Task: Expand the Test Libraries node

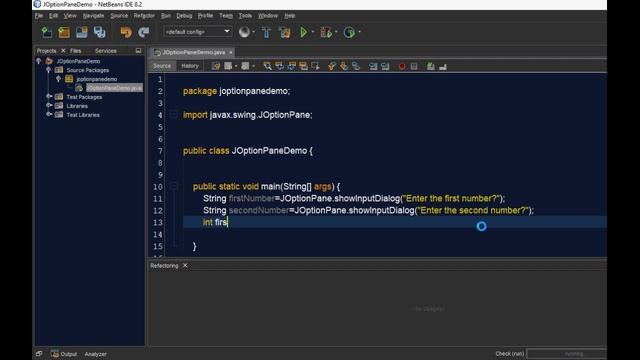Action: coord(49,115)
